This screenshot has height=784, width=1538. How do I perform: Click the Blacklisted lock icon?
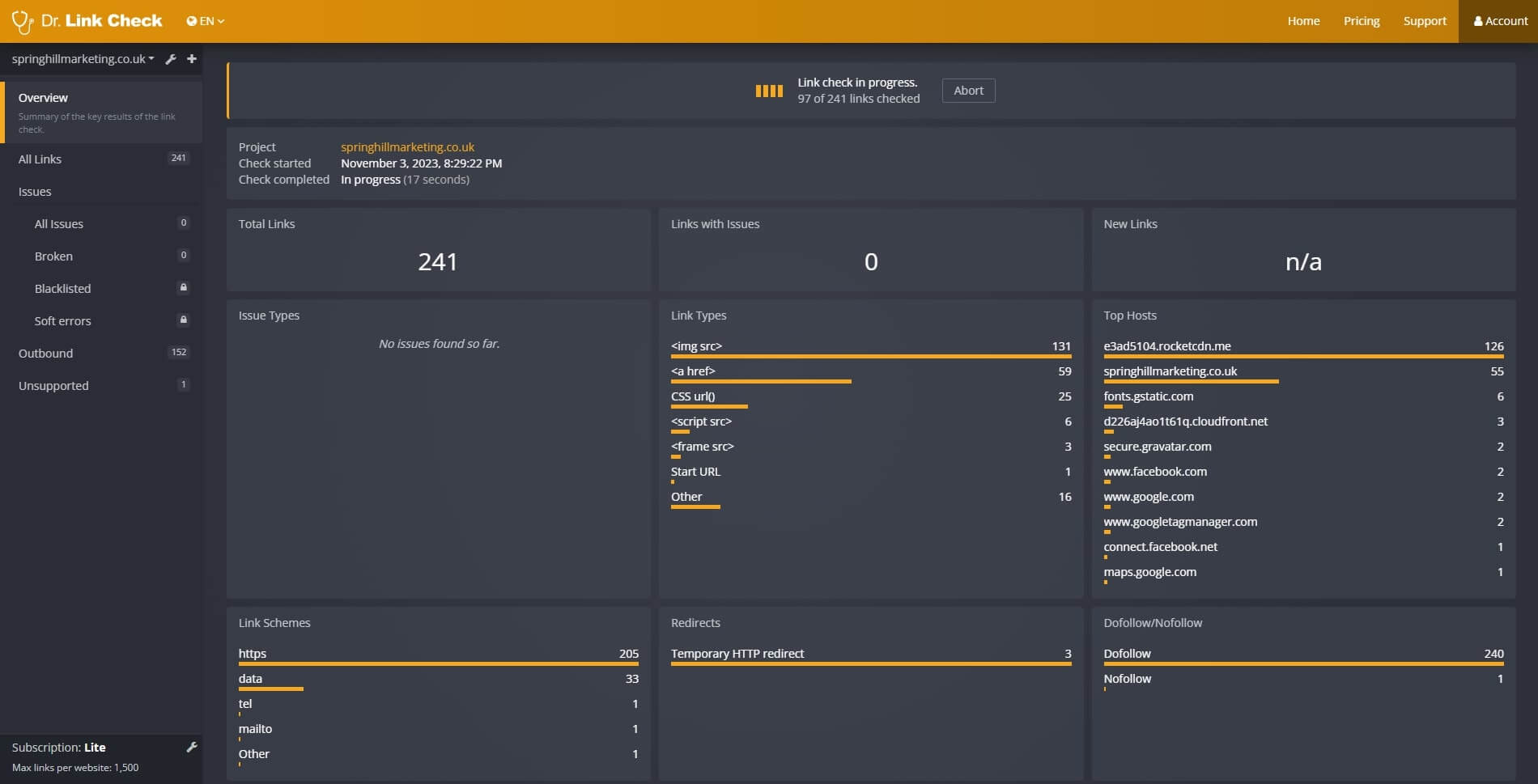[184, 288]
